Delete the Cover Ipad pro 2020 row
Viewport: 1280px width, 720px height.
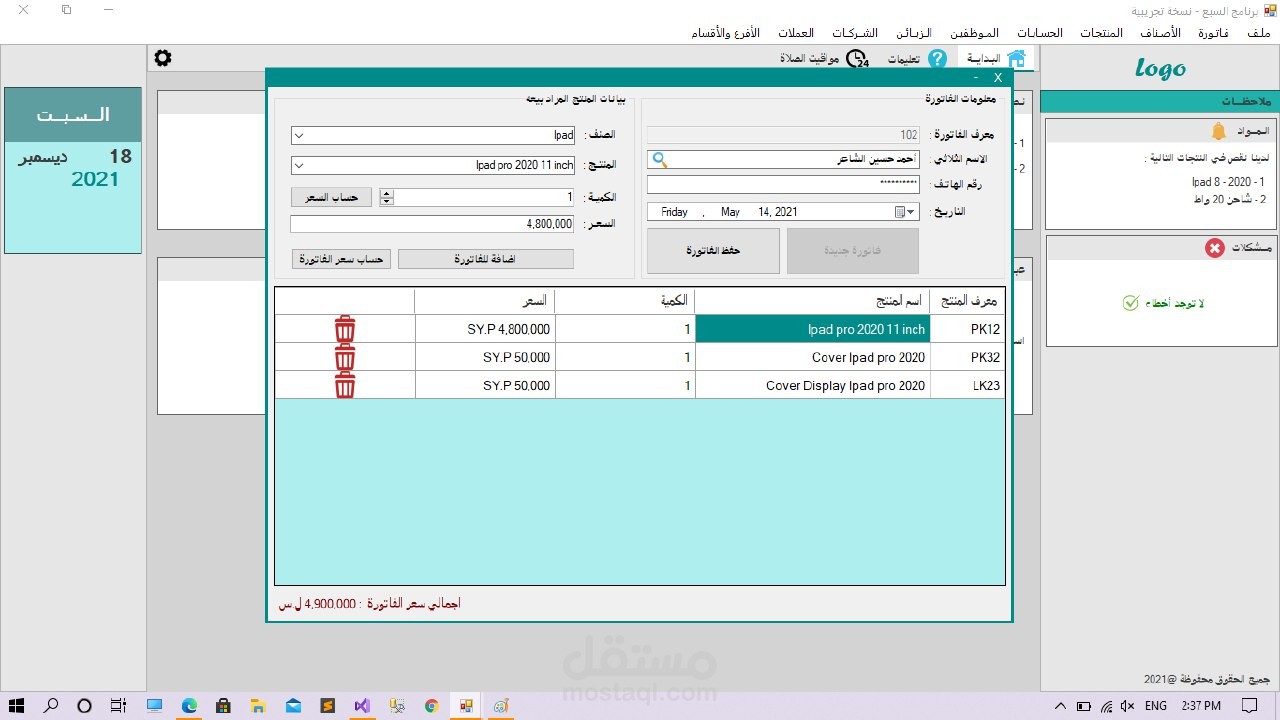point(345,357)
